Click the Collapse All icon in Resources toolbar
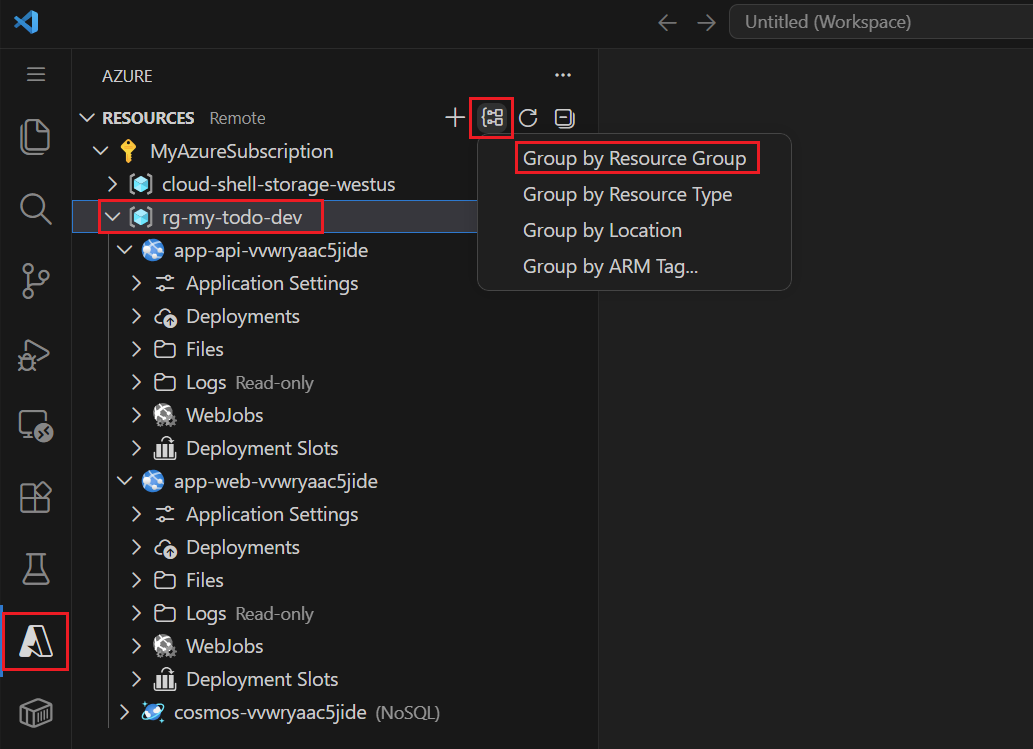This screenshot has height=749, width=1033. 564,117
